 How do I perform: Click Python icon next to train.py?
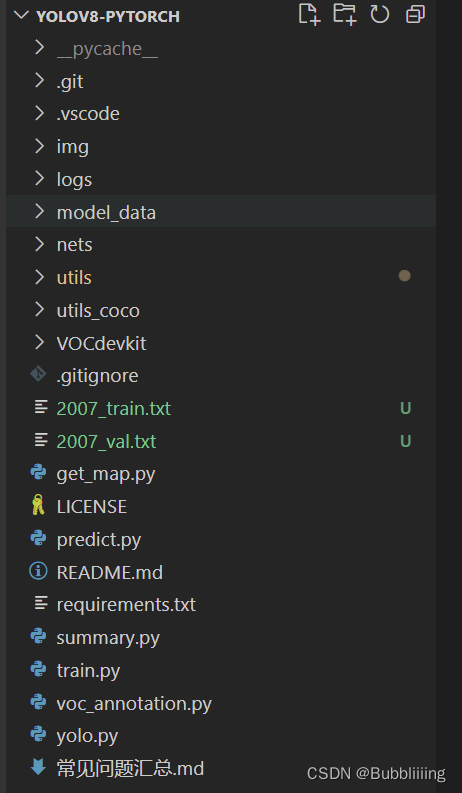coord(38,670)
